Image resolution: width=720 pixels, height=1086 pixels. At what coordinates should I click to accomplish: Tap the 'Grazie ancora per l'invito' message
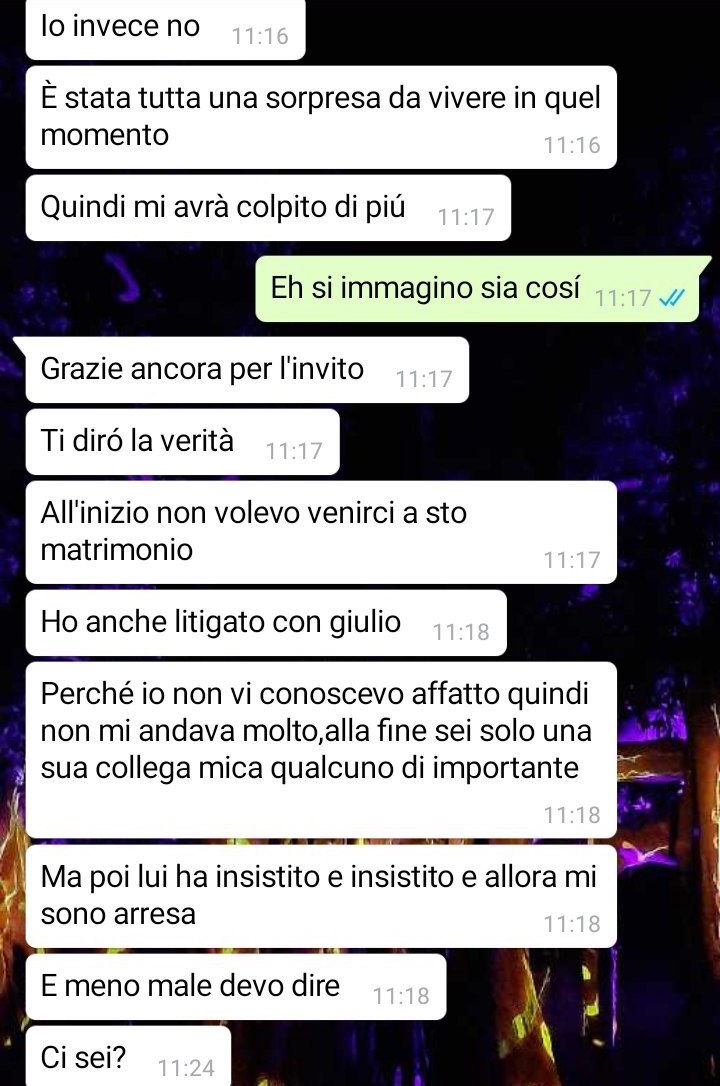click(247, 370)
